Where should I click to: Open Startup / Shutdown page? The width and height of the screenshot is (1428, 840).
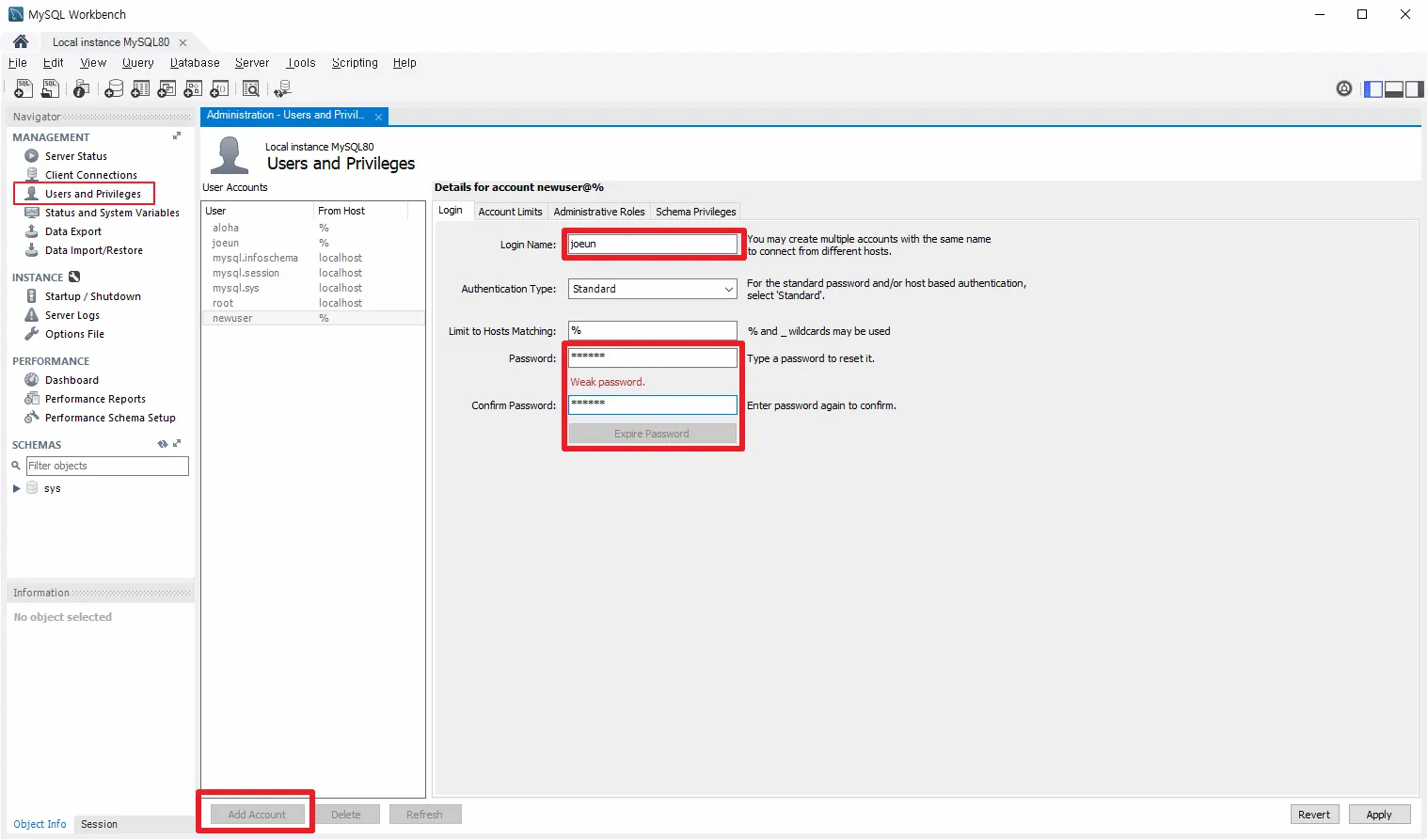pyautogui.click(x=92, y=296)
